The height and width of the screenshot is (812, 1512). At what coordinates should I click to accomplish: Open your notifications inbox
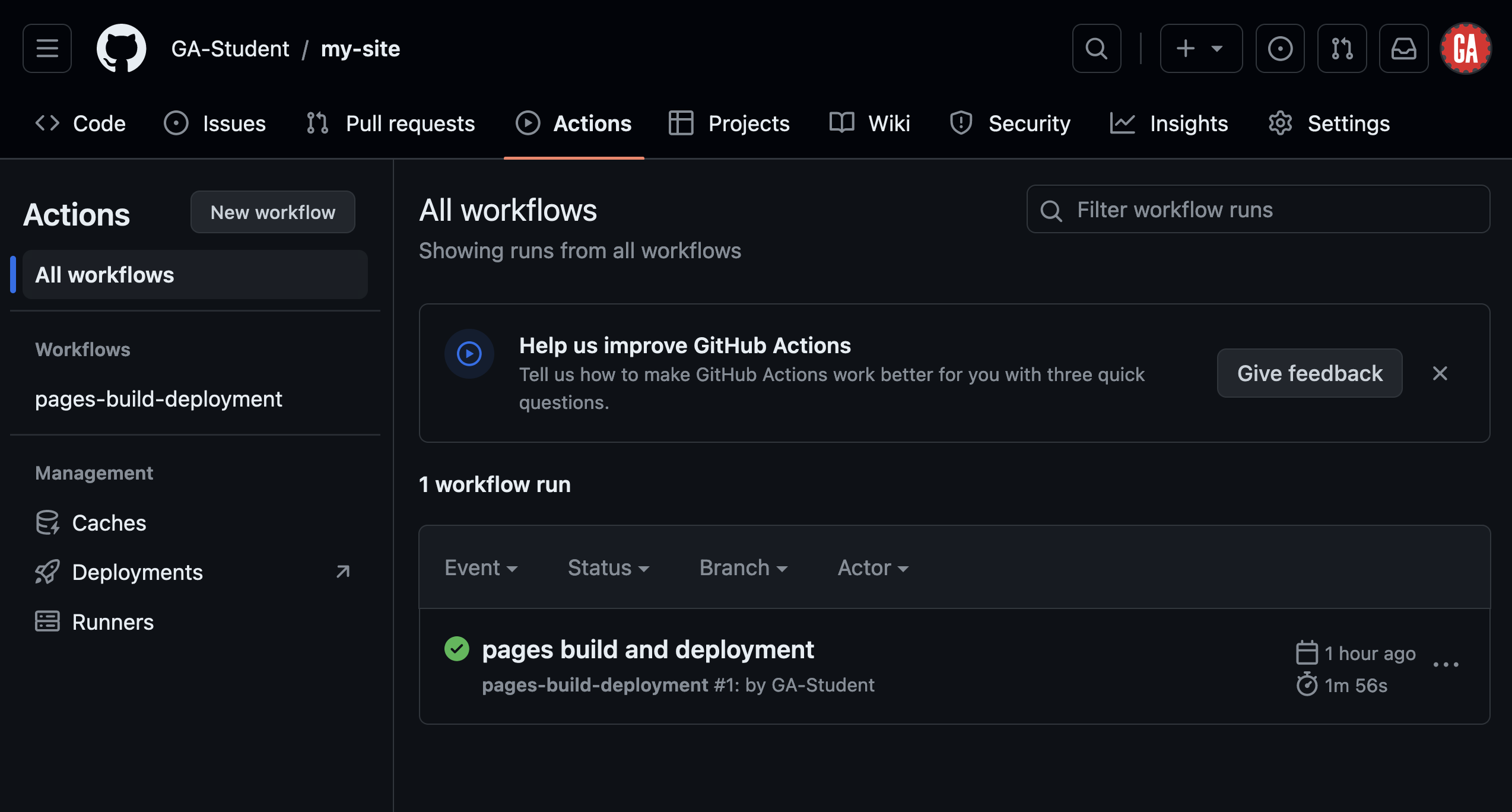coord(1403,48)
